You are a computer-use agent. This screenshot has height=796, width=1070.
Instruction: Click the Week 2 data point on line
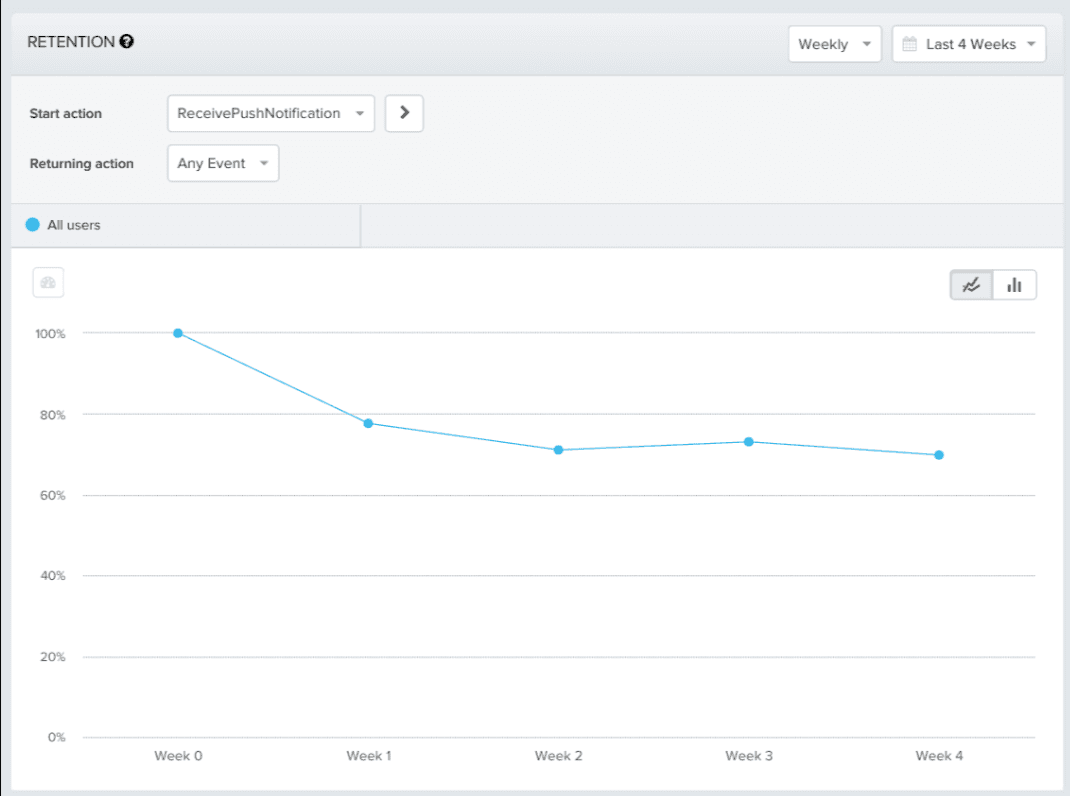pos(558,450)
